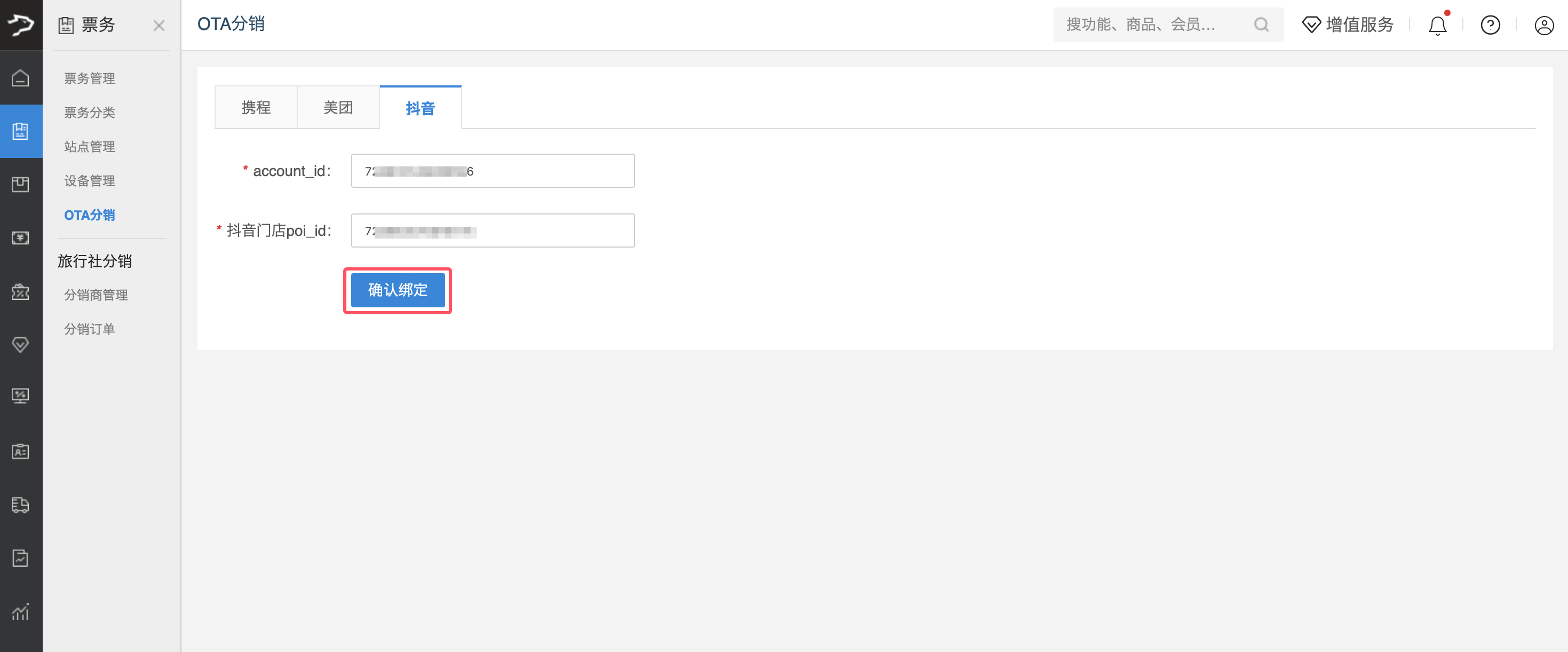Click the 确认绑定 button
Viewport: 1568px width, 652px height.
tap(398, 290)
